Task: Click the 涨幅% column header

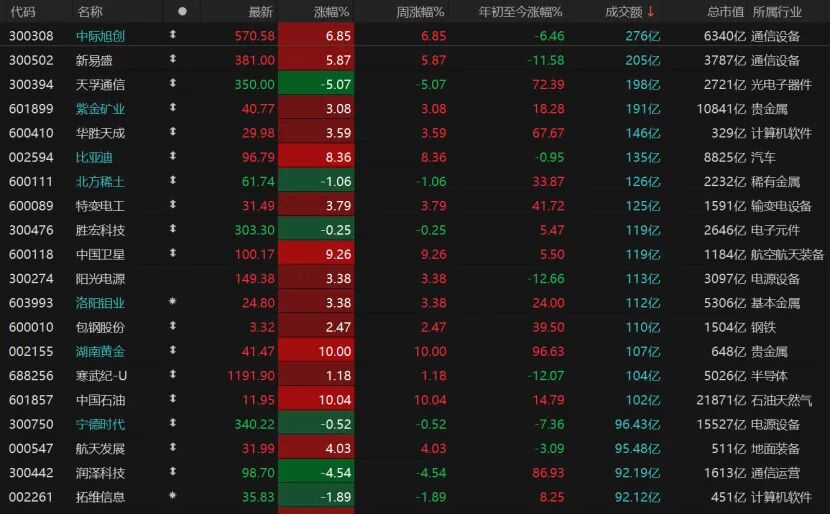Action: (332, 12)
